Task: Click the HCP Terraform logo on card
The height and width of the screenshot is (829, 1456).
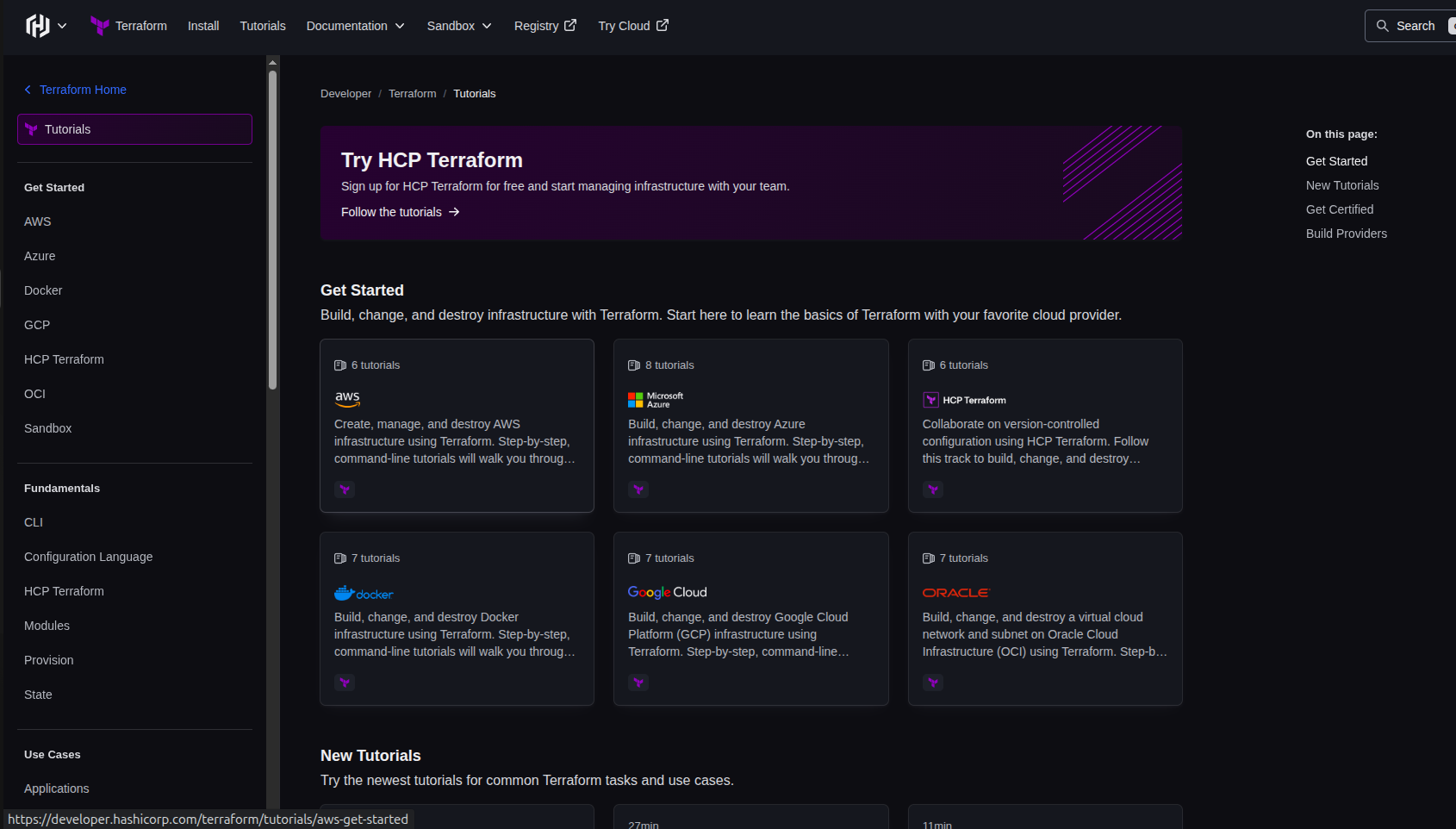Action: 964,400
